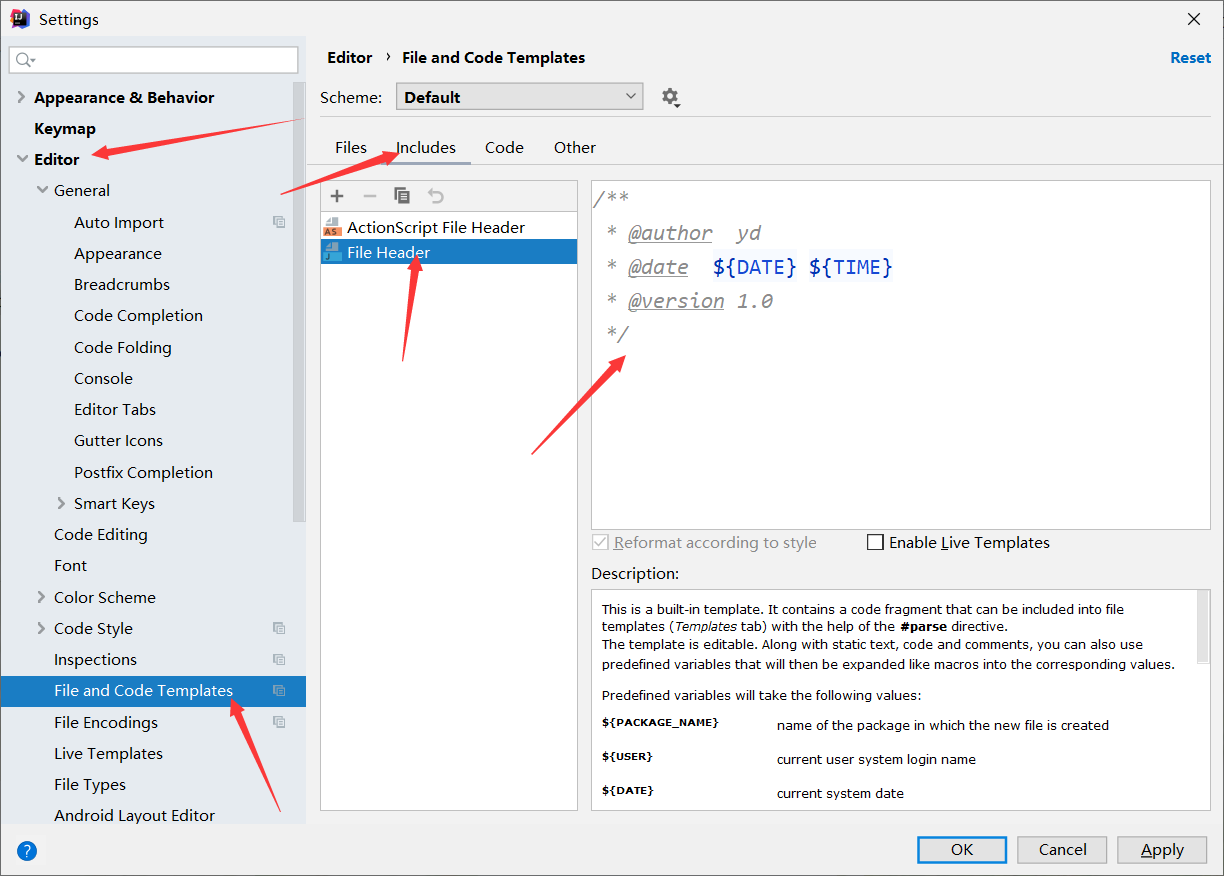Click the copy icon beside File Encodings
This screenshot has width=1224, height=876.
279,722
